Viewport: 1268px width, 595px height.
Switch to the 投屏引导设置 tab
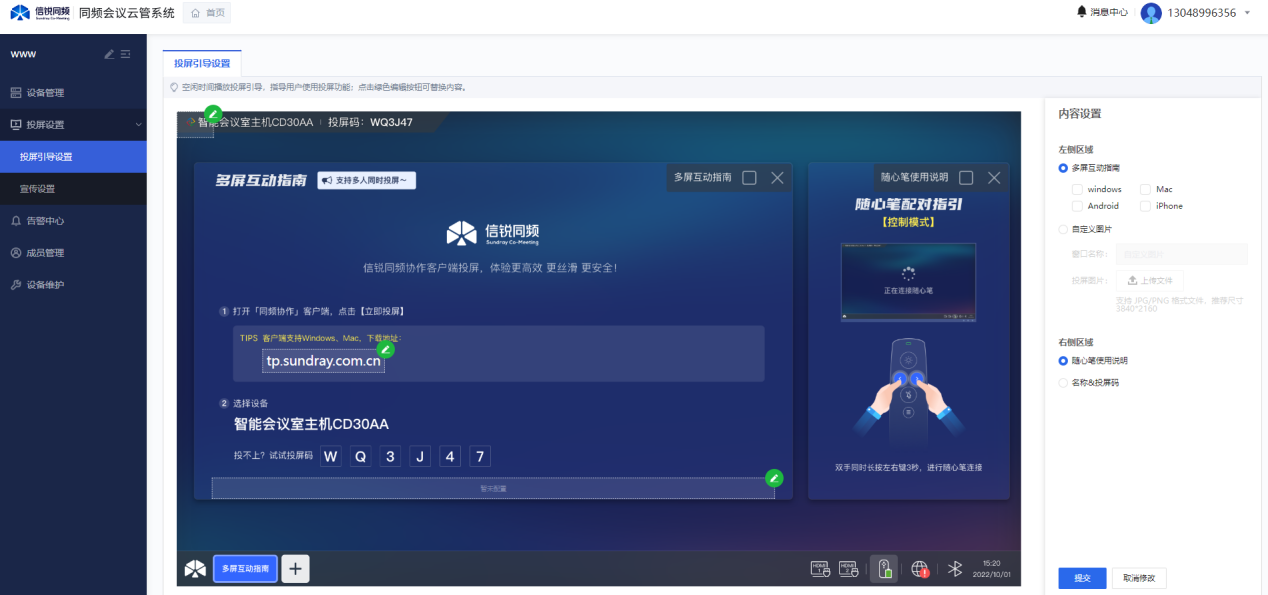[202, 63]
